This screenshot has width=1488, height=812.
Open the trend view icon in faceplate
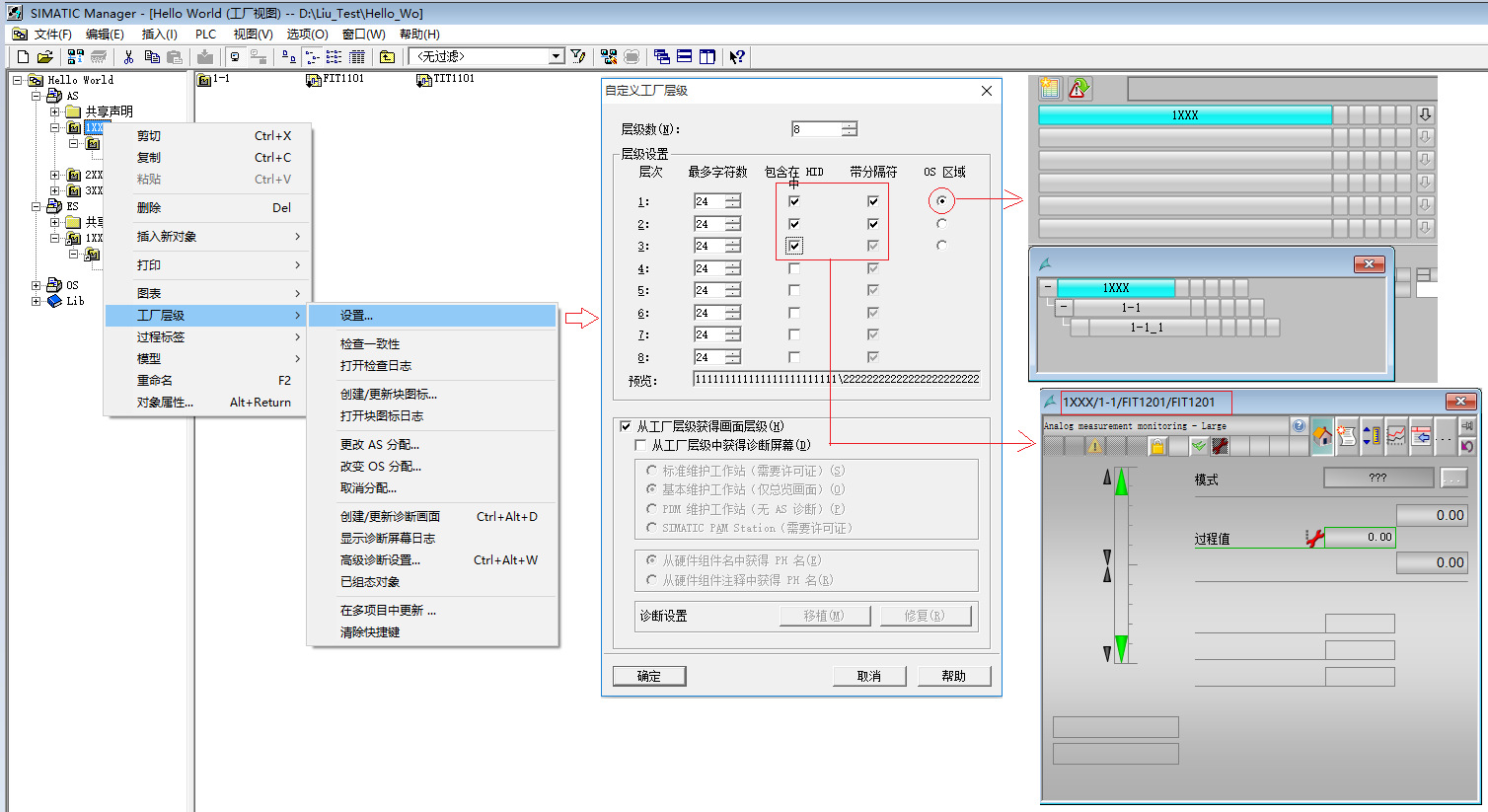[x=1395, y=435]
